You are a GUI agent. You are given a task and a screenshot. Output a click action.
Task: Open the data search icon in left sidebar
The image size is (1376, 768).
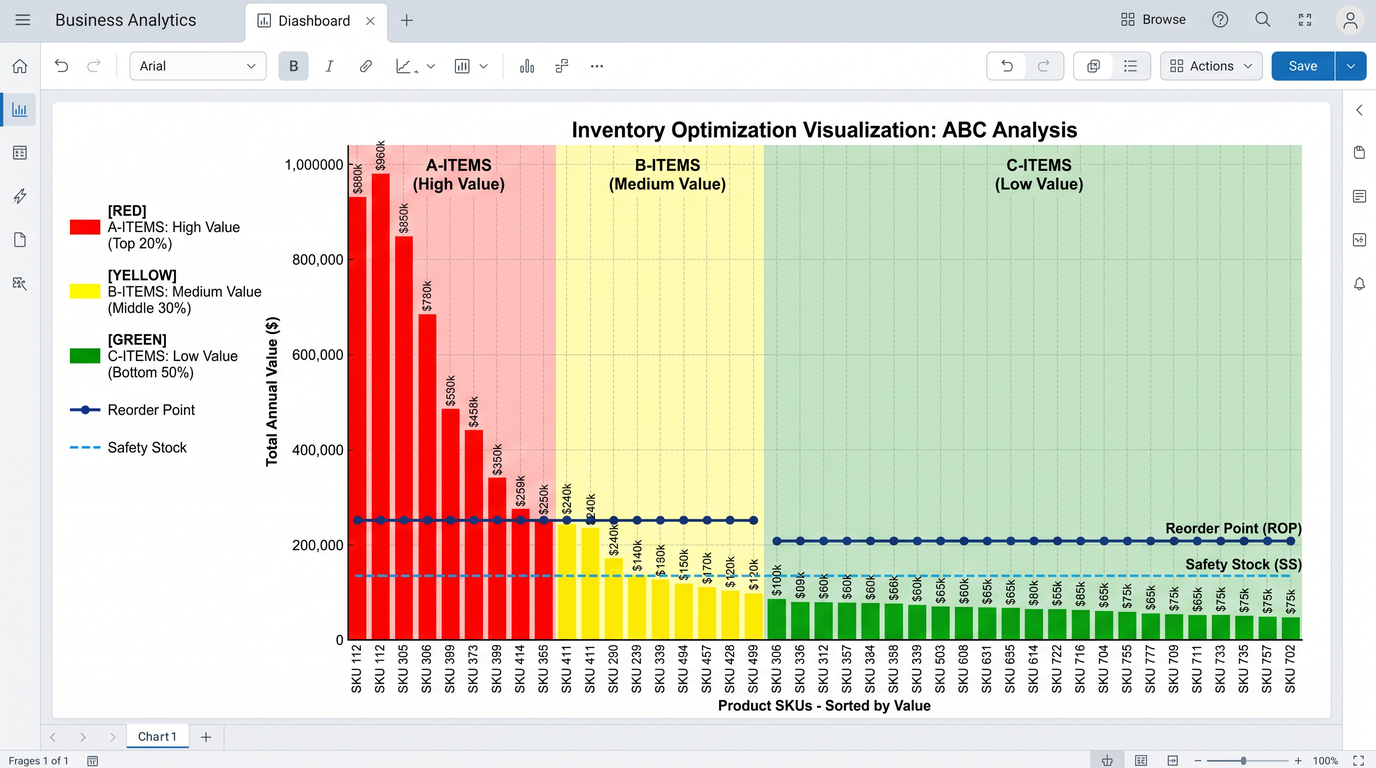[20, 284]
